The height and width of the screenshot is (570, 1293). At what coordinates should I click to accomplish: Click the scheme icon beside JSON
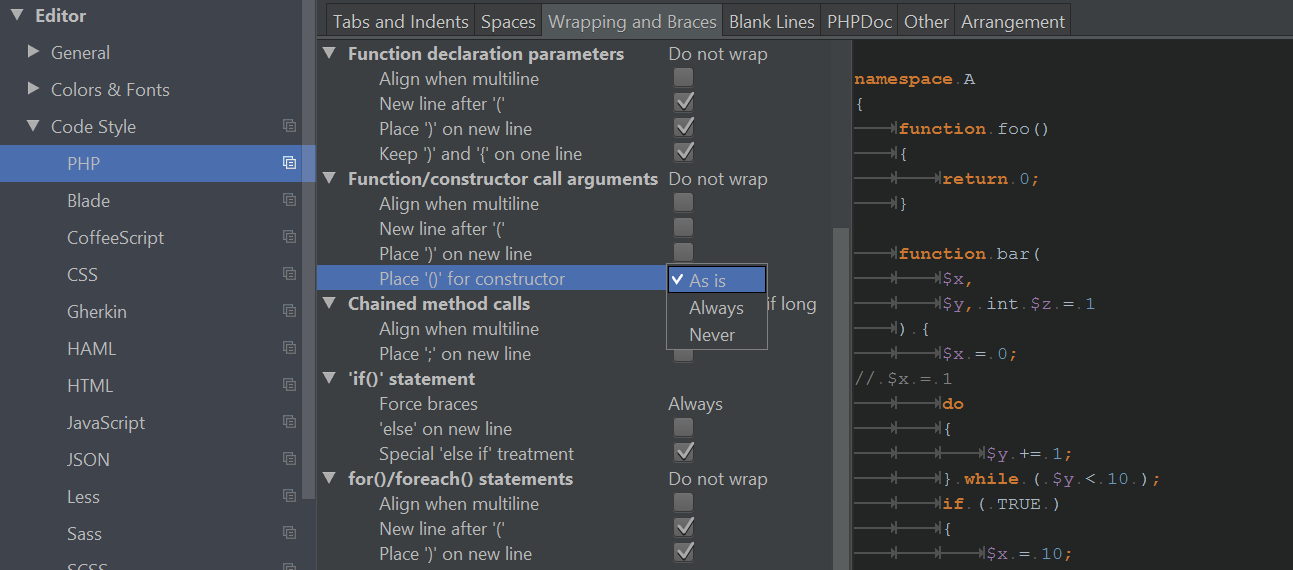click(289, 459)
